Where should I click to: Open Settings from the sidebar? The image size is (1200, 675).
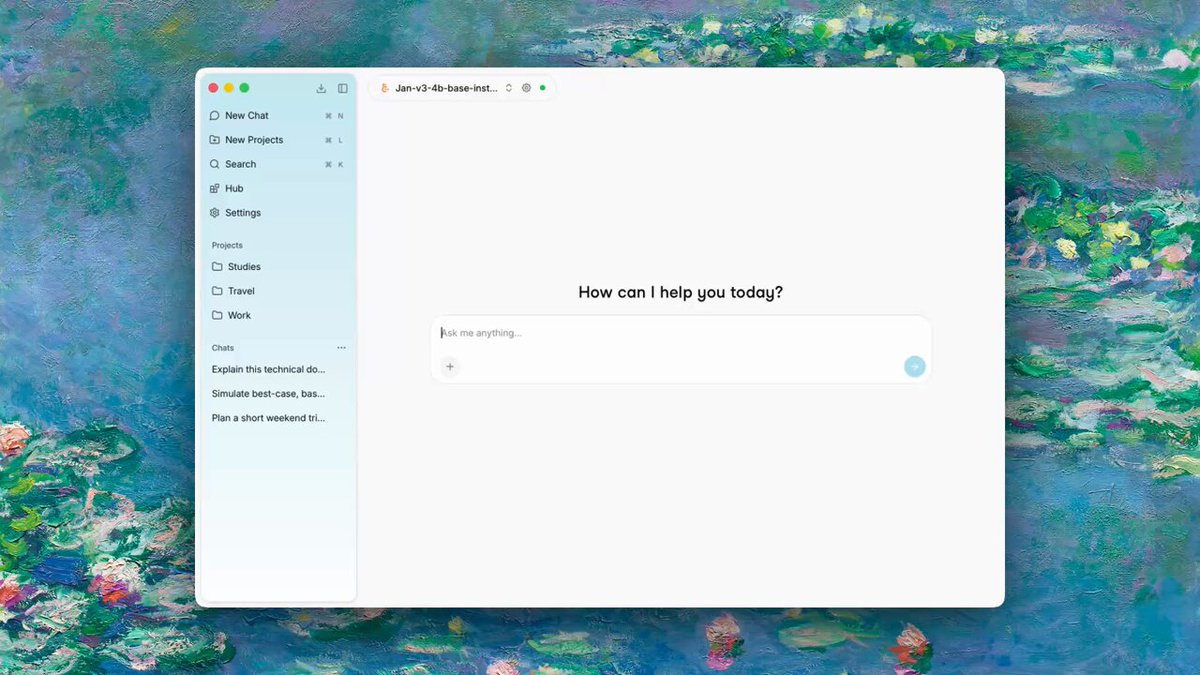242,213
